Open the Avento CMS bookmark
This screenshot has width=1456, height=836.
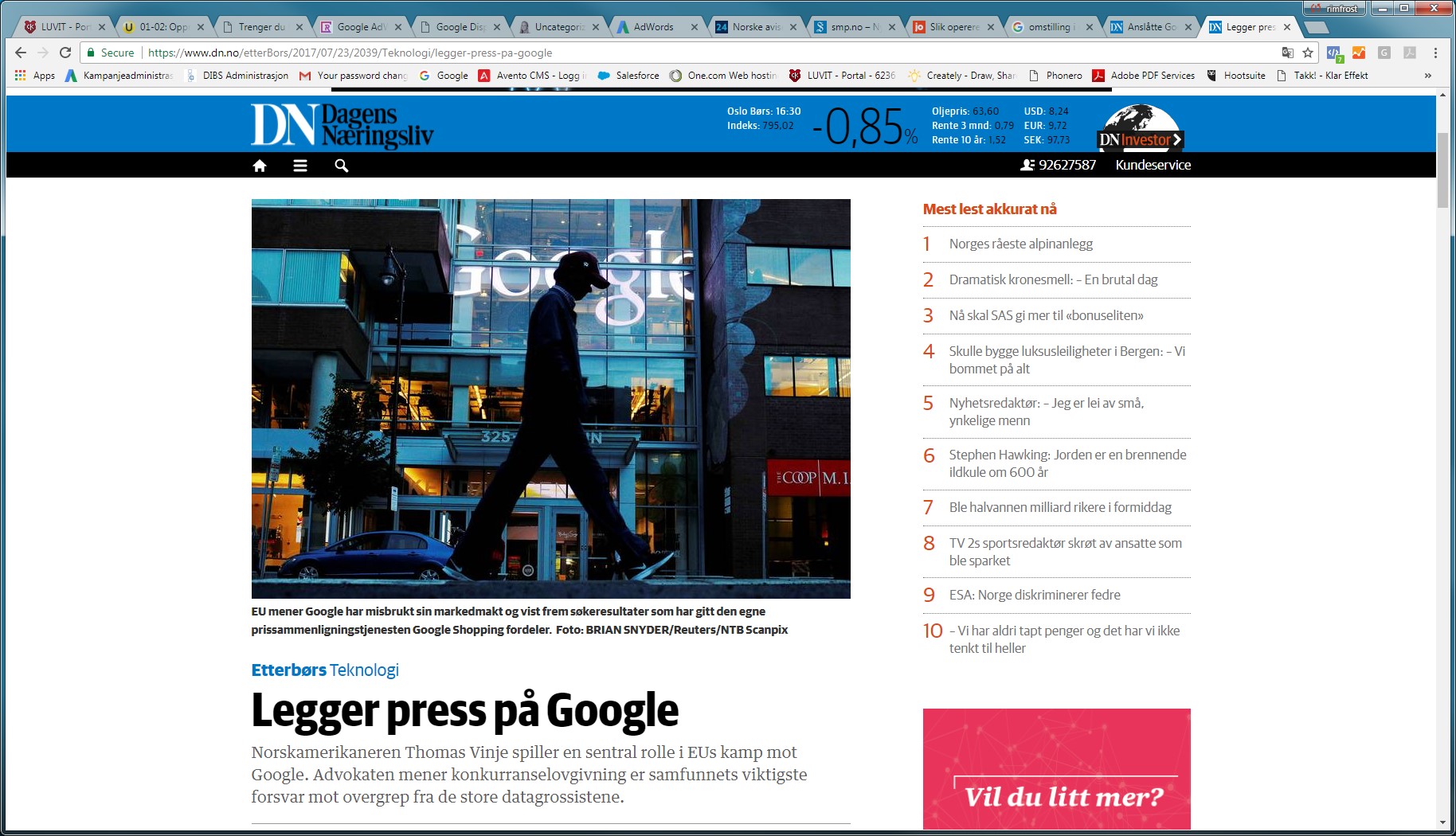coord(532,76)
